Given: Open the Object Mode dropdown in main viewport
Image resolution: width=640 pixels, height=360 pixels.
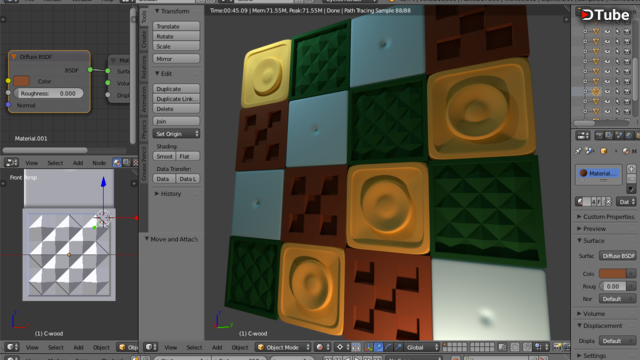Looking at the screenshot, I should 283,347.
